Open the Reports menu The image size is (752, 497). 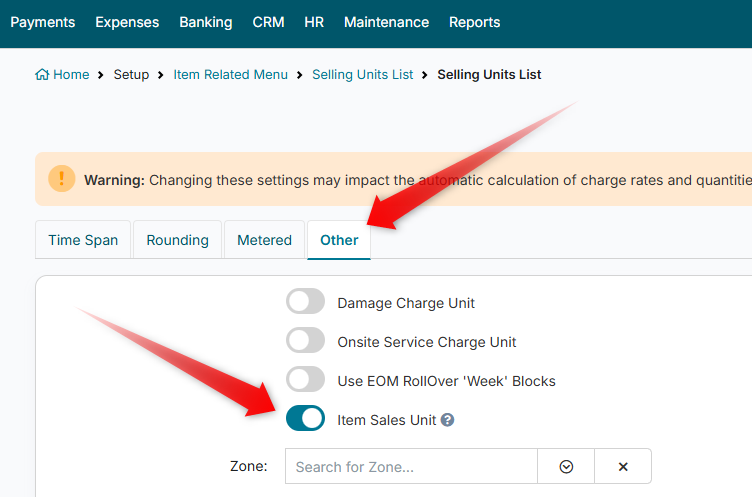tap(475, 22)
